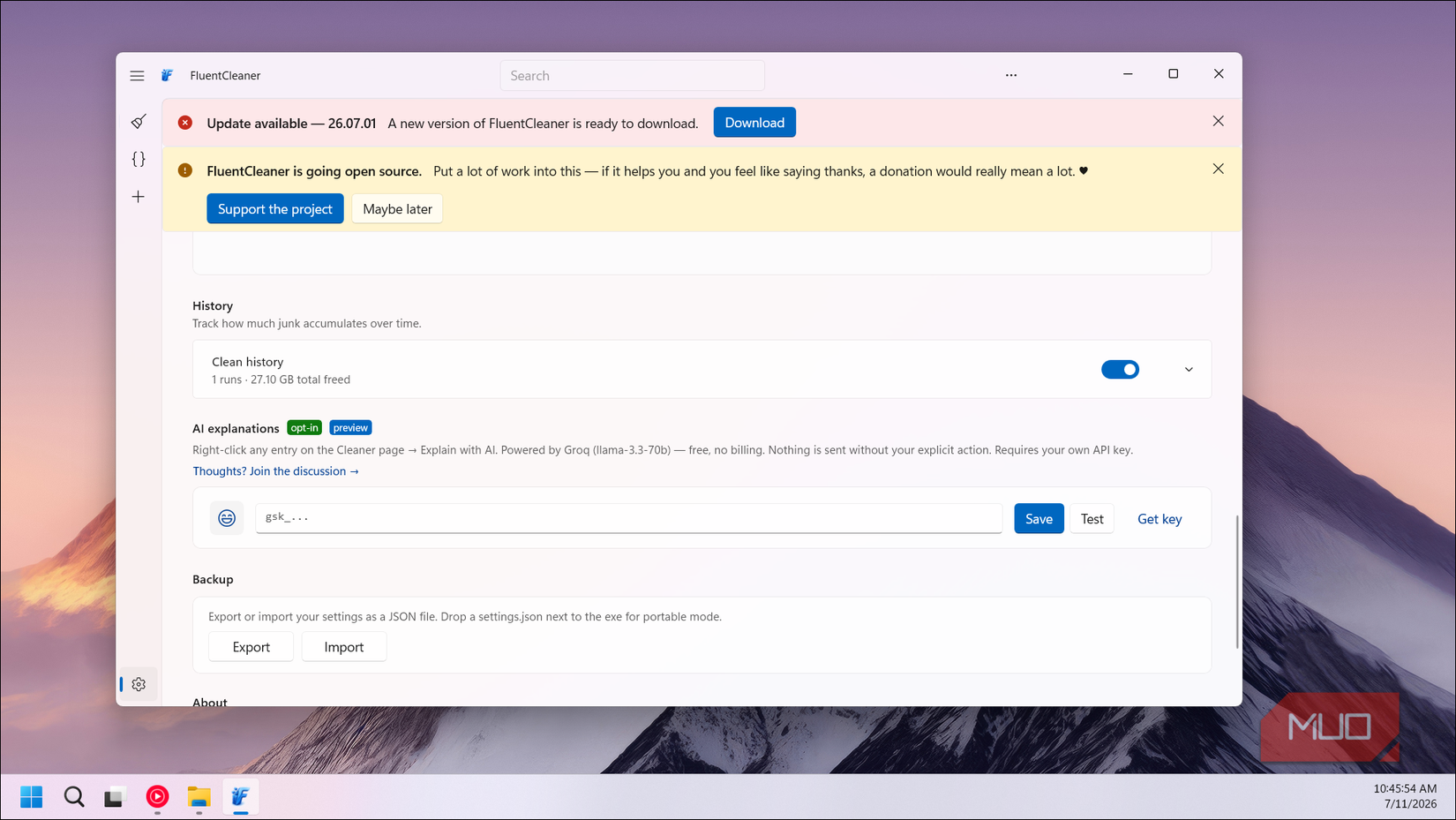Choose Maybe later on donation banner
This screenshot has width=1456, height=820.
(x=397, y=209)
